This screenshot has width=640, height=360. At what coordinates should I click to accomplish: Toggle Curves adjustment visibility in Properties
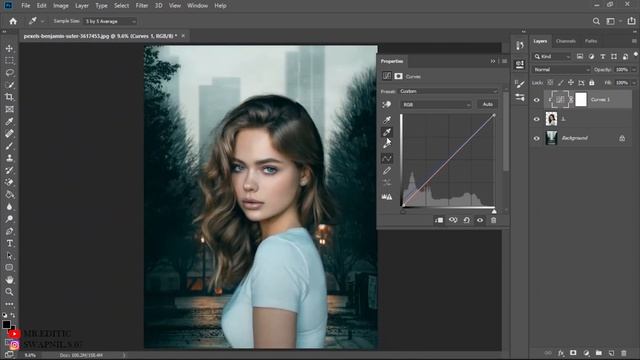tap(480, 220)
